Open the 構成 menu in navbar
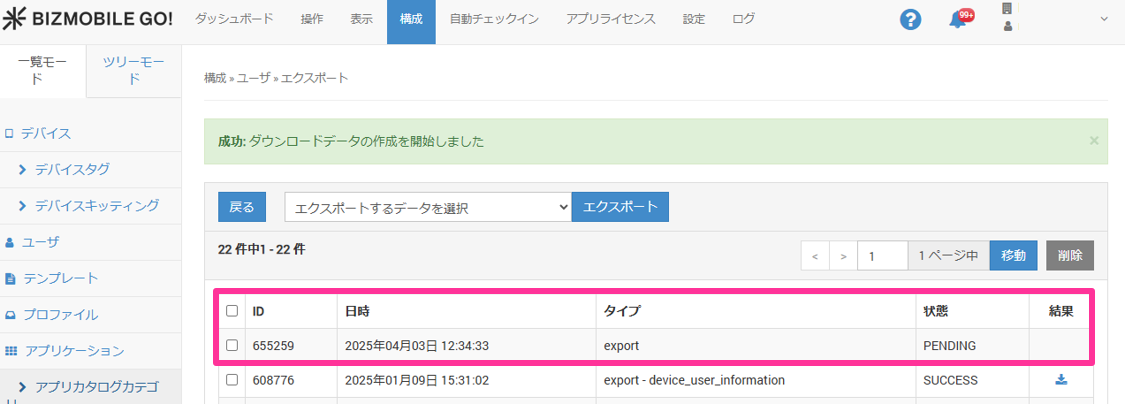This screenshot has width=1125, height=404. 411,20
